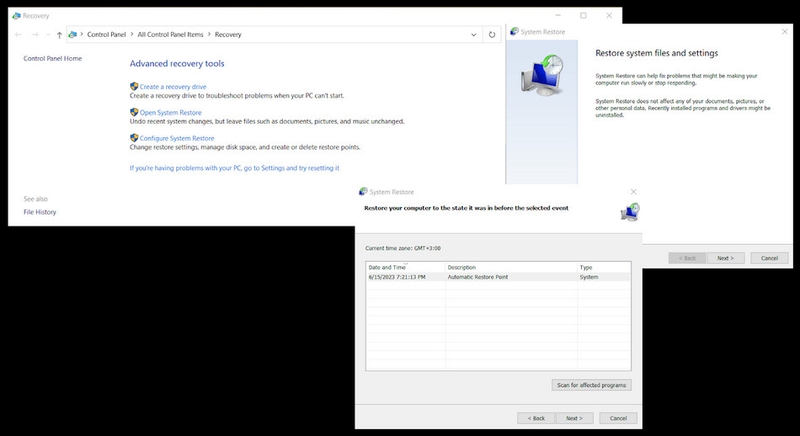Viewport: 800px width, 436px height.
Task: Select All Control Panel Items breadcrumb
Action: (x=170, y=35)
